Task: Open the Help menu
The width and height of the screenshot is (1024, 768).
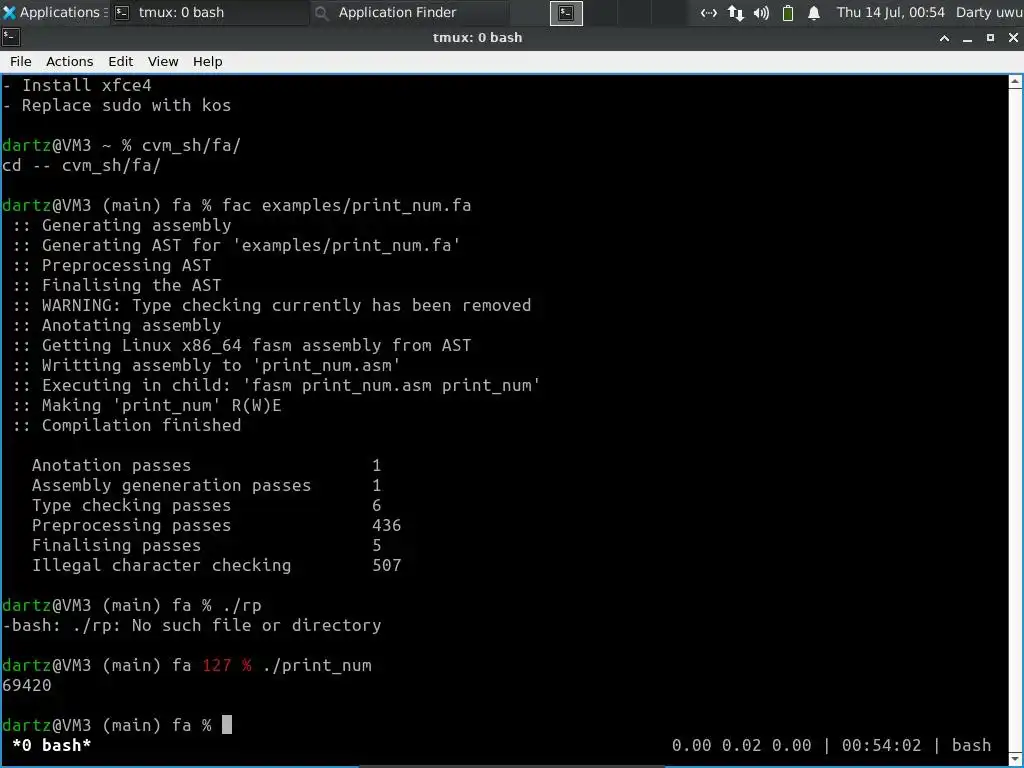Action: 208,61
